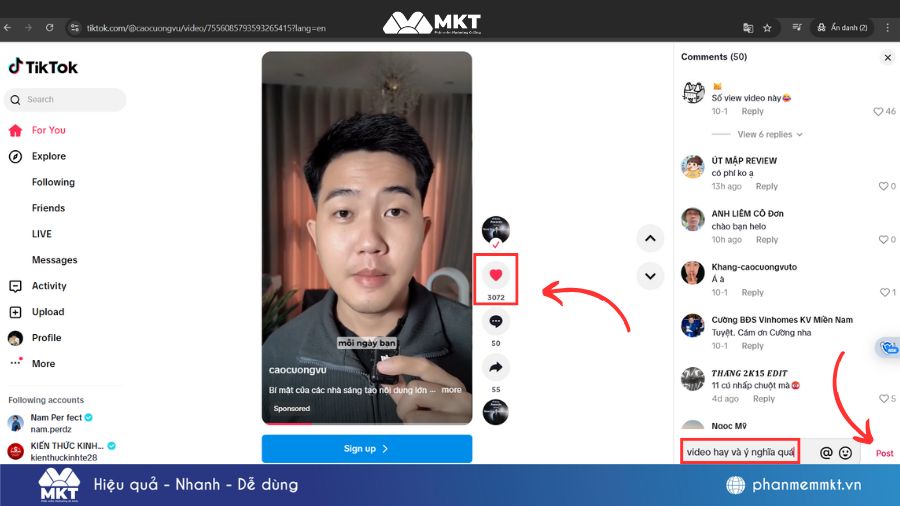The image size is (900, 506).
Task: Toggle like on the THĂNG 2K15 EDIT comment
Action: point(881,399)
